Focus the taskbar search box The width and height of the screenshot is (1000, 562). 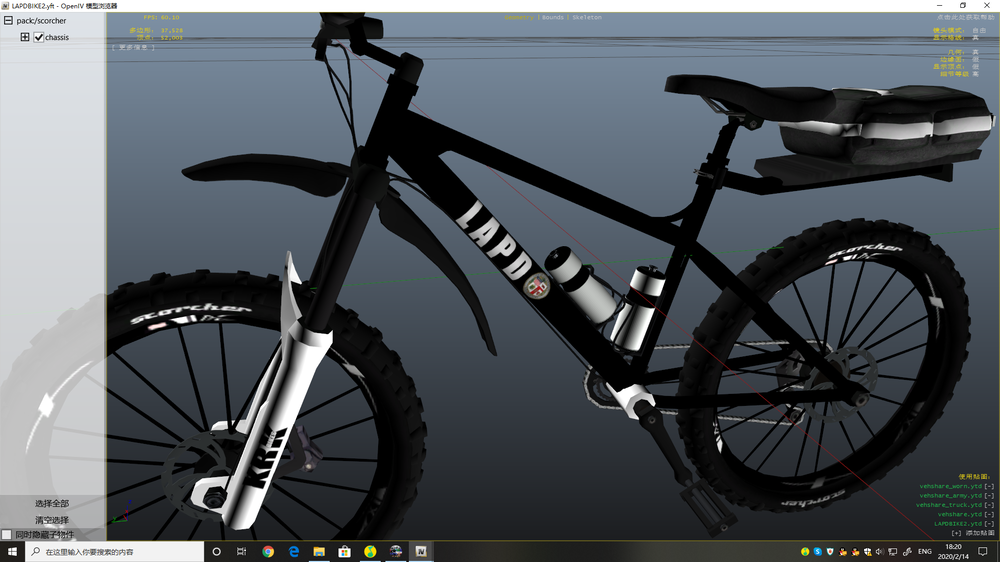tap(115, 552)
